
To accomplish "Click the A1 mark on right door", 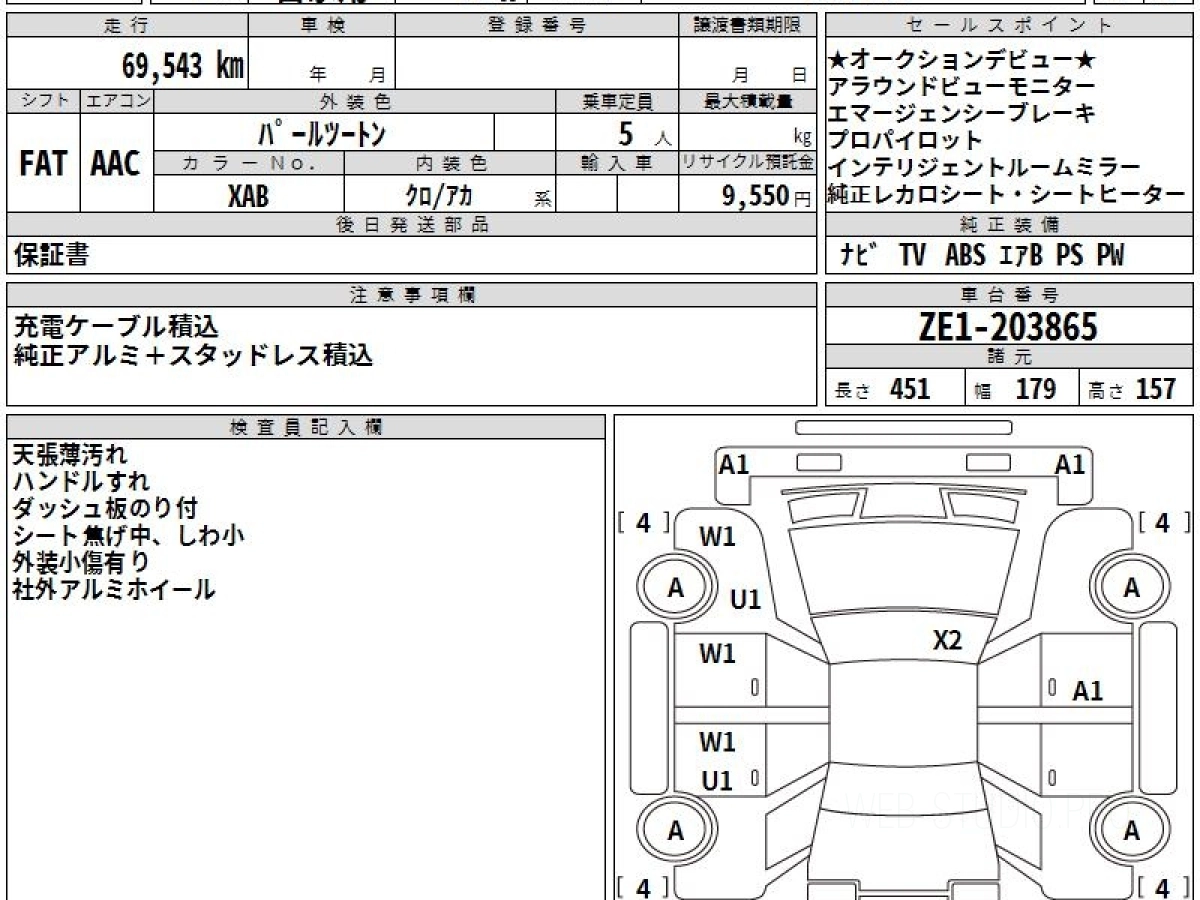I will point(1088,690).
